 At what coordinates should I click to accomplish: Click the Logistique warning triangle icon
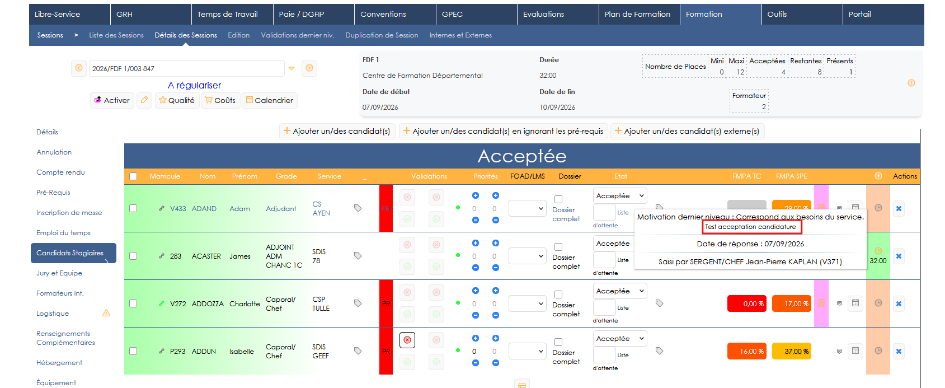(106, 313)
